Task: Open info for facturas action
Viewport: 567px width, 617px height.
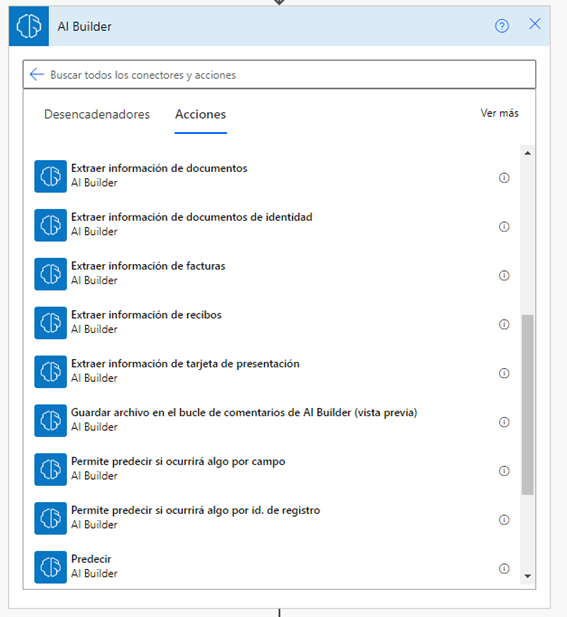Action: [504, 275]
